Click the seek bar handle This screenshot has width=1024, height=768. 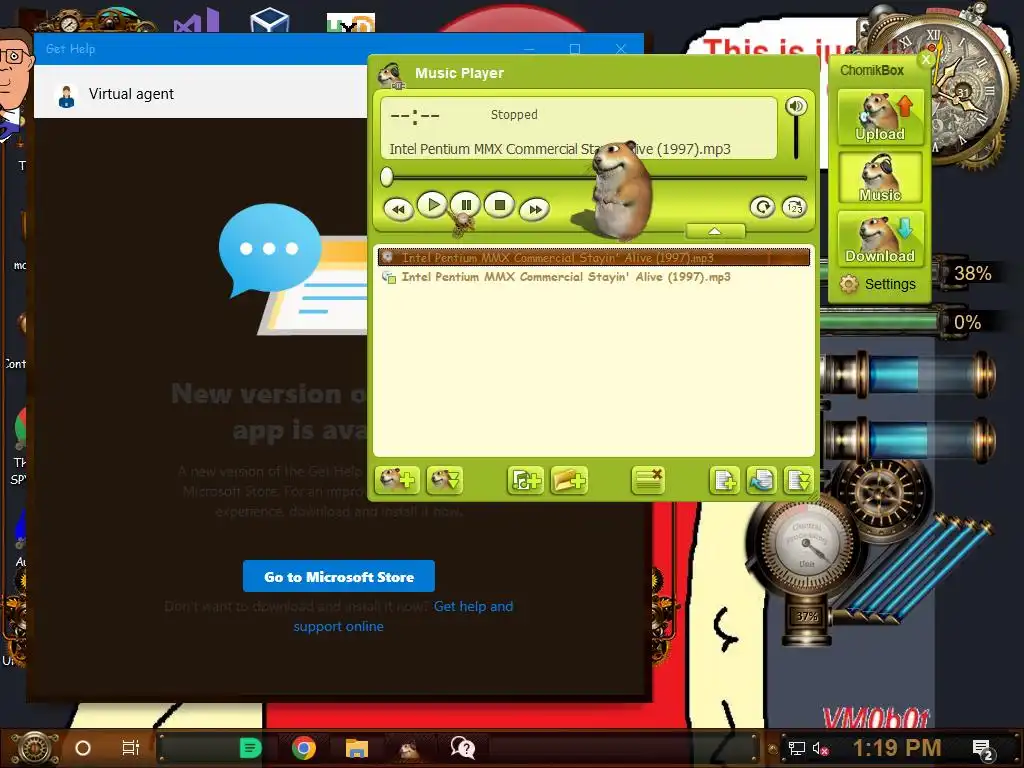pos(387,176)
